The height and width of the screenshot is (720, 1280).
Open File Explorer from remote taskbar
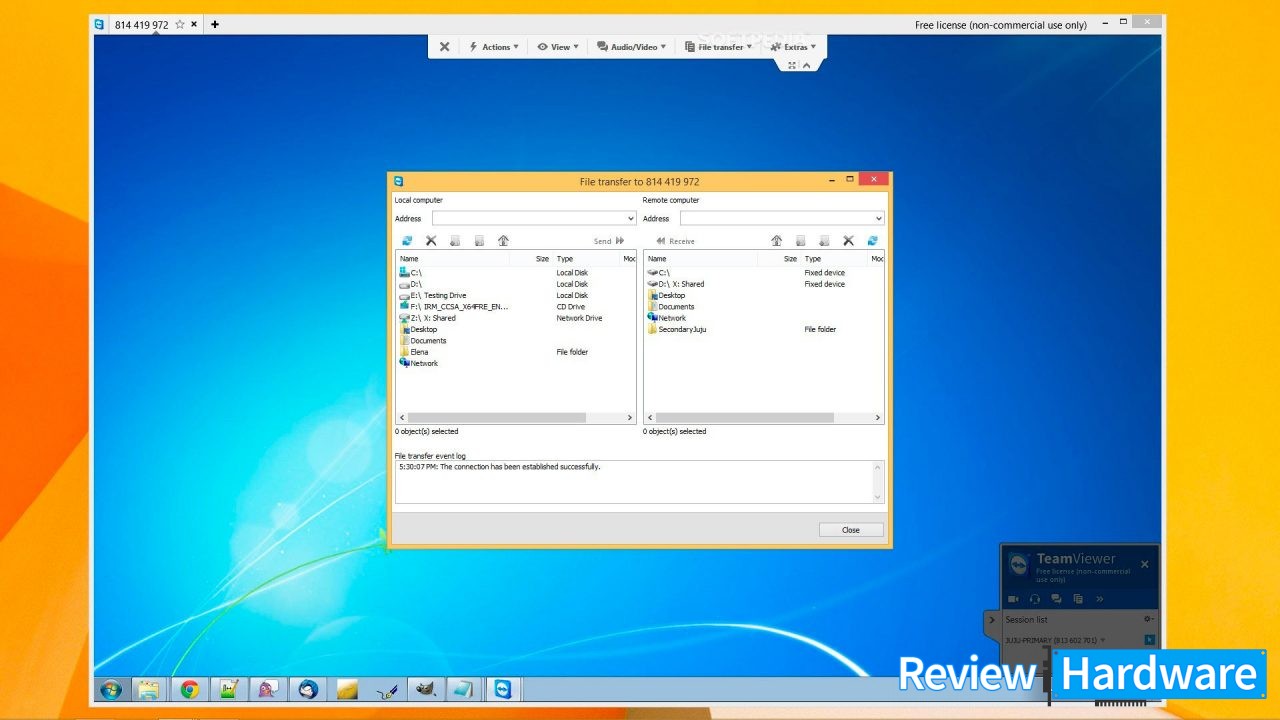tap(148, 689)
